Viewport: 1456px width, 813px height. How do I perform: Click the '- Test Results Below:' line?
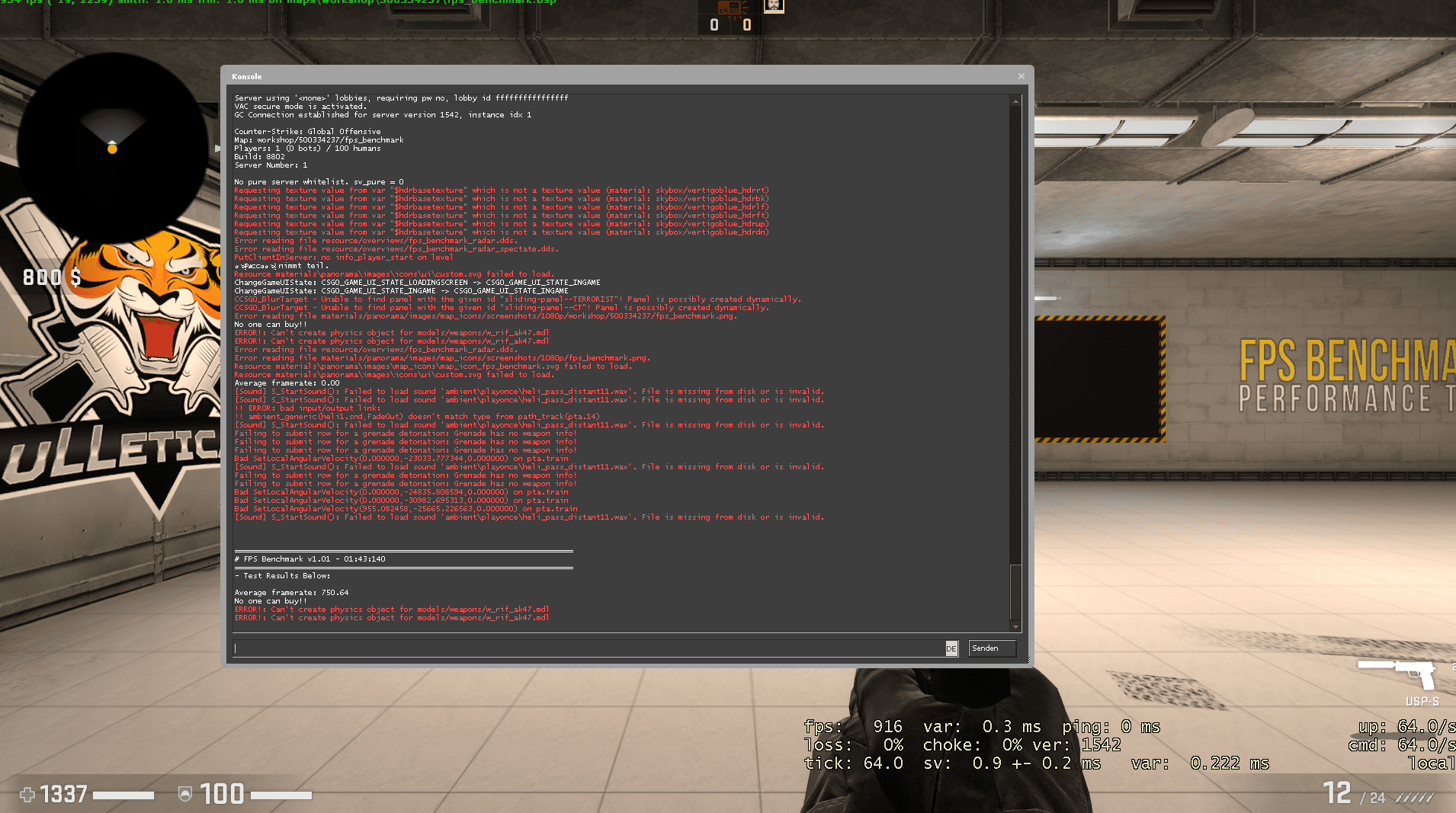(282, 576)
